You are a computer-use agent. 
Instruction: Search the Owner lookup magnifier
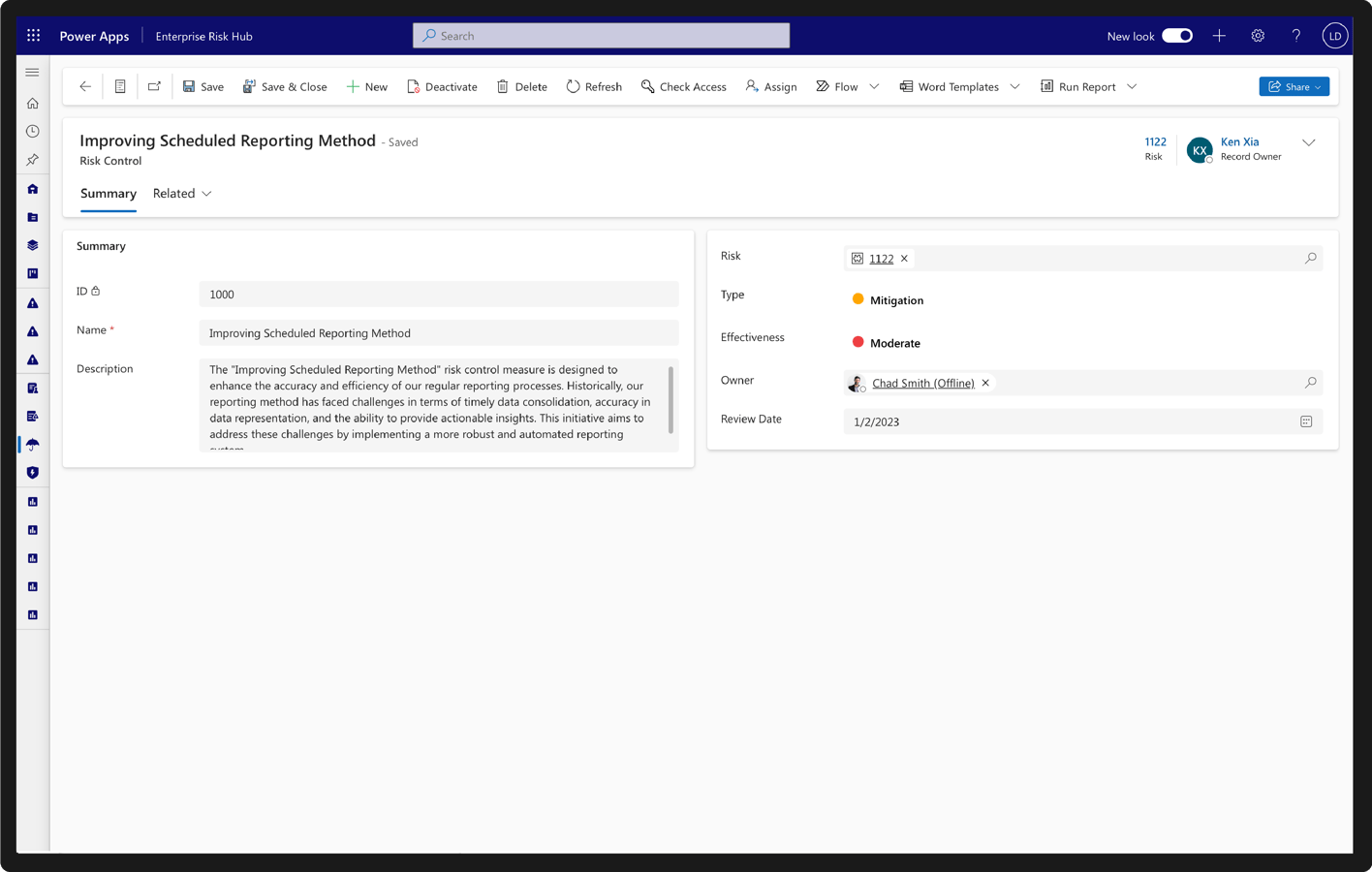pyautogui.click(x=1310, y=384)
